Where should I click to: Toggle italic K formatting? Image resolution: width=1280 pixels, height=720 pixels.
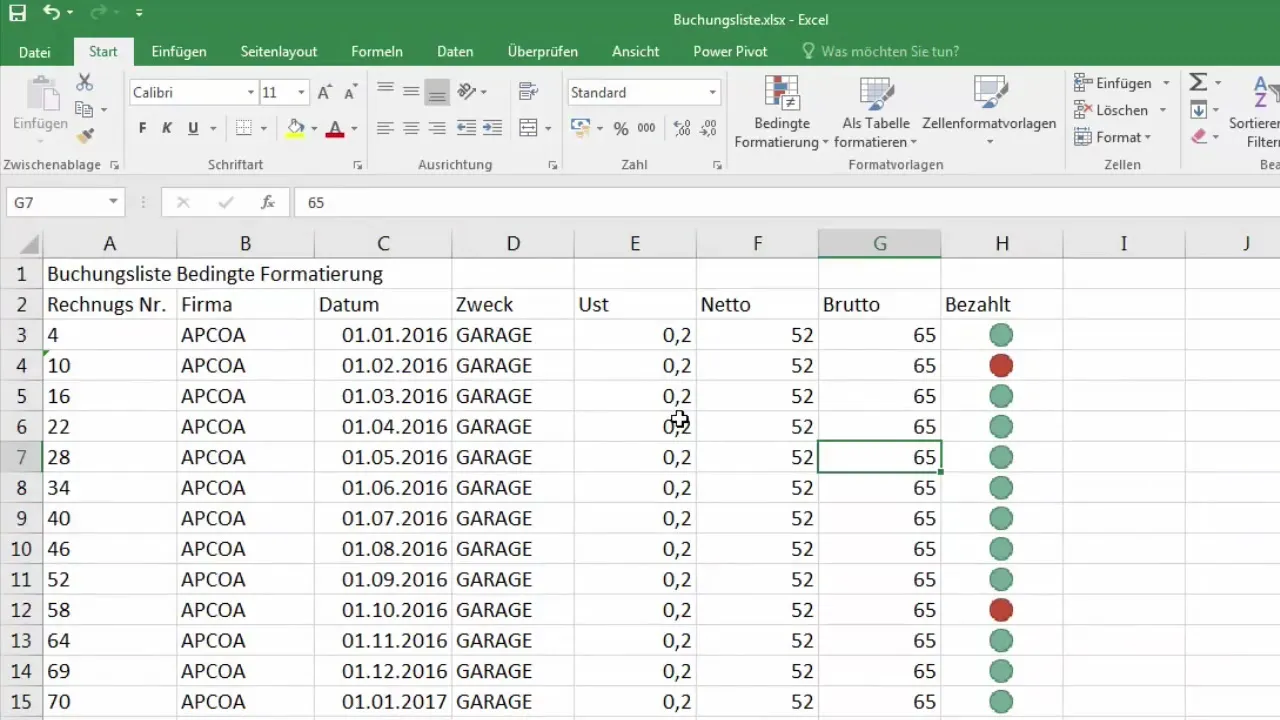click(167, 128)
